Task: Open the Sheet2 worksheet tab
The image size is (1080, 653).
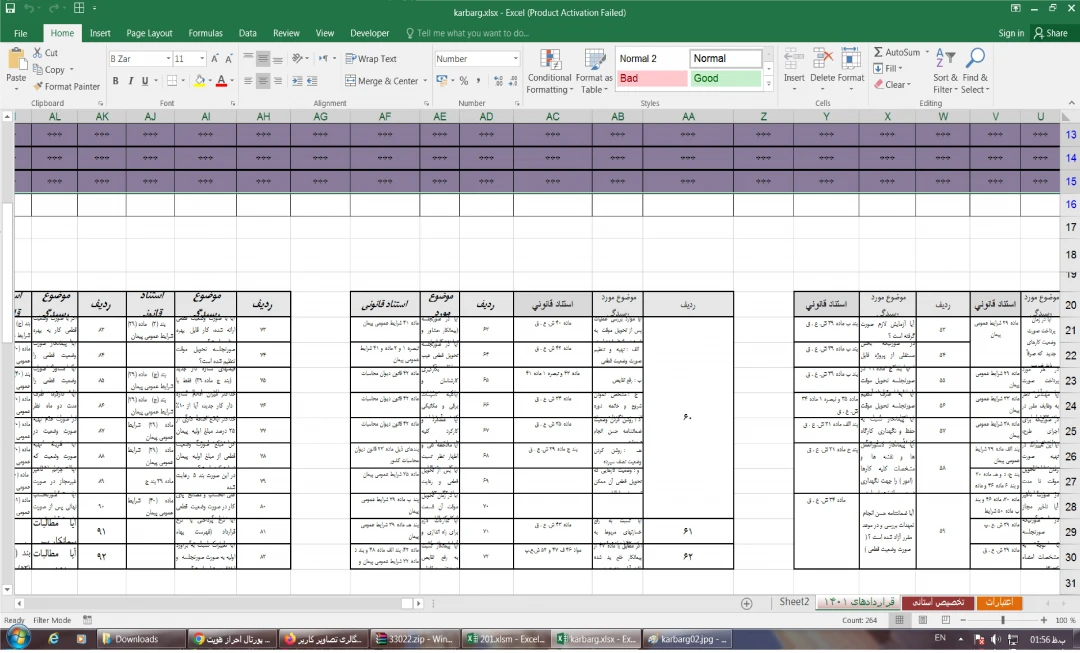Action: (794, 602)
